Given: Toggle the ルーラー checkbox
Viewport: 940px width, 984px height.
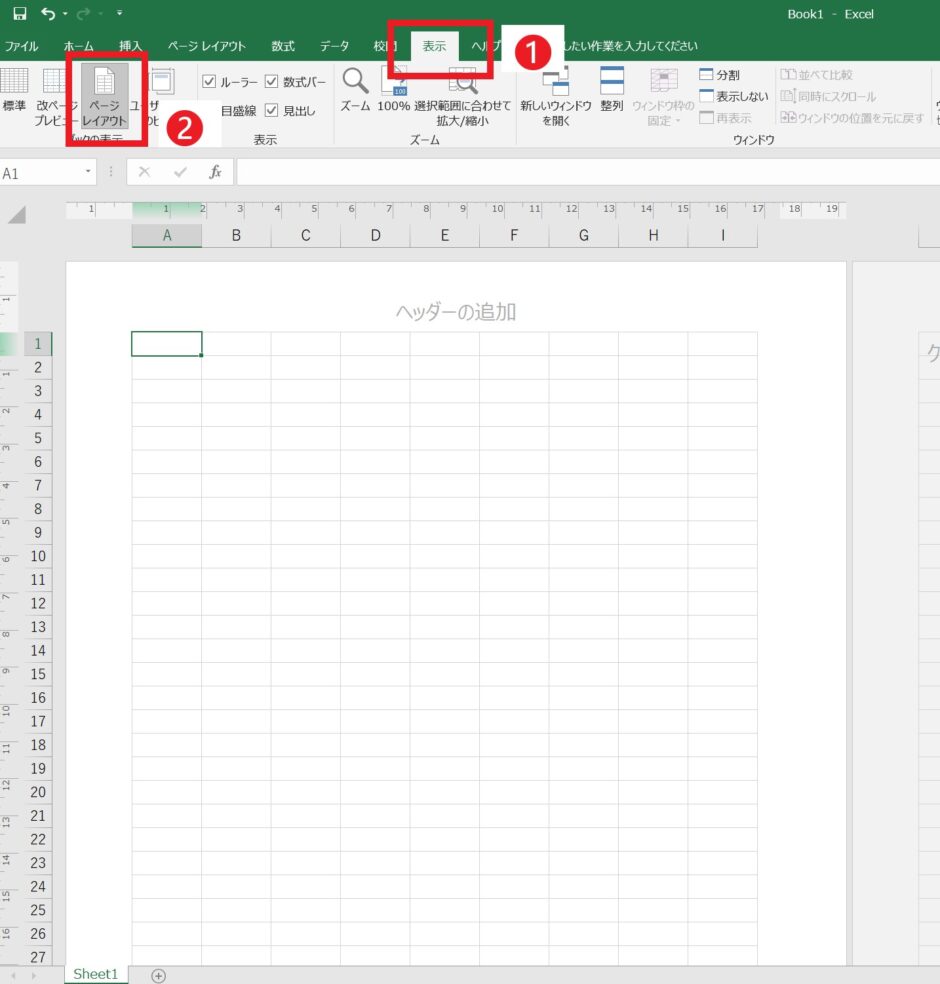Looking at the screenshot, I should [210, 81].
